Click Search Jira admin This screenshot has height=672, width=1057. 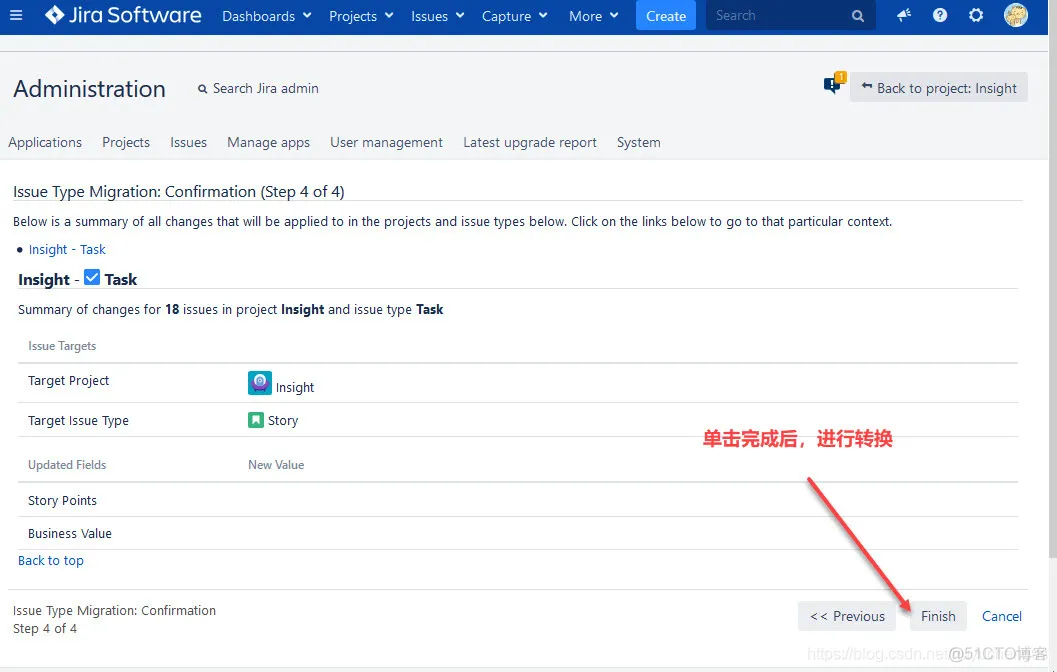coord(258,88)
